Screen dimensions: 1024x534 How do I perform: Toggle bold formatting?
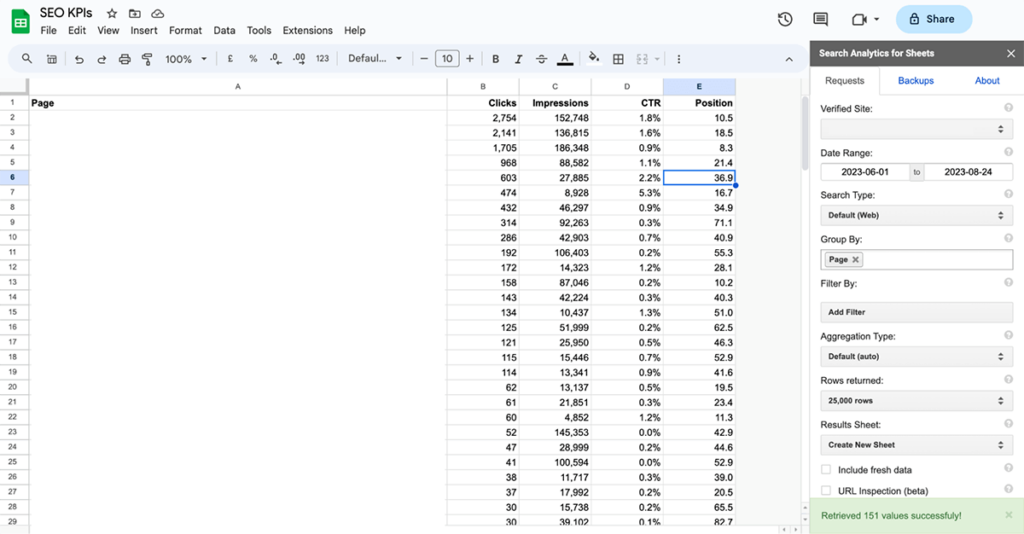(x=496, y=59)
